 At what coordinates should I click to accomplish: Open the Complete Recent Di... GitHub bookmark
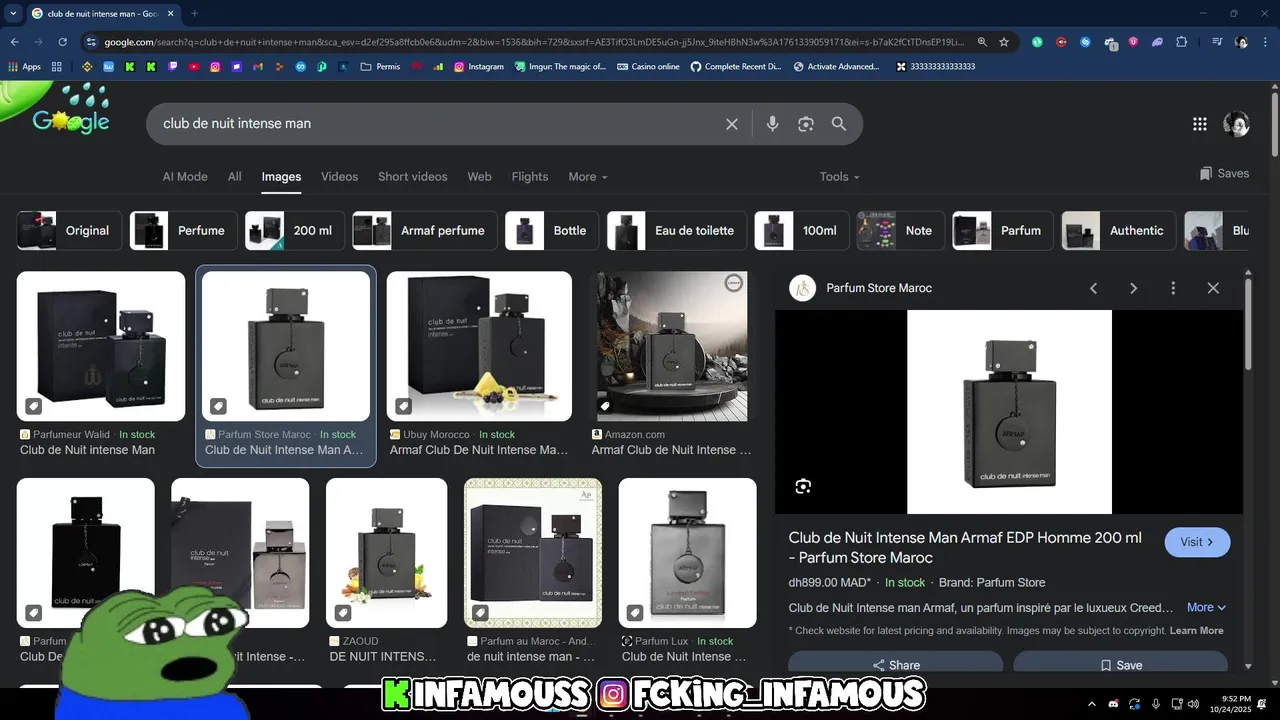pos(736,67)
